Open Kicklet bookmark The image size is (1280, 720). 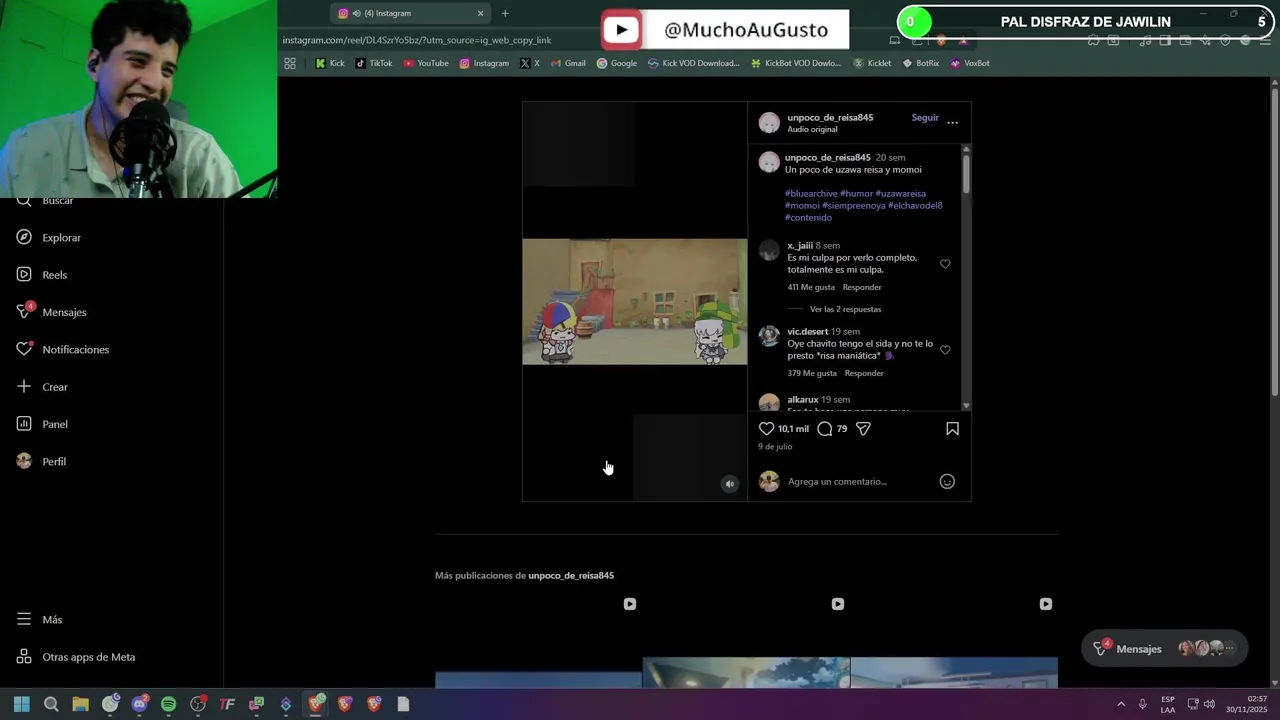(x=872, y=63)
